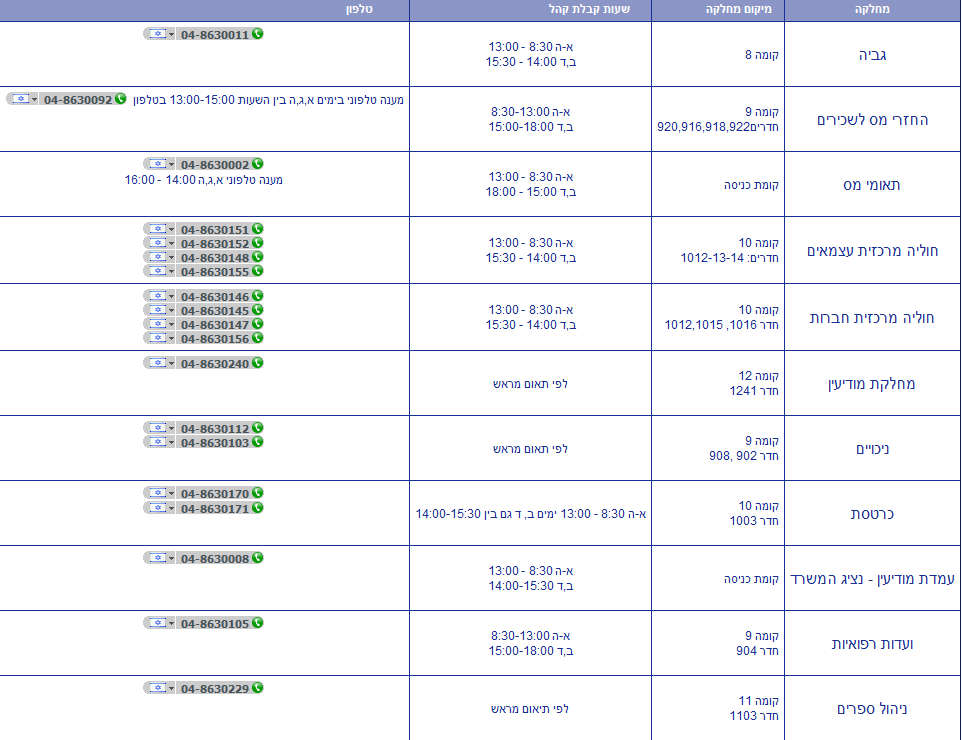Click phone number 04-8630152
This screenshot has height=740, width=962.
(x=214, y=243)
